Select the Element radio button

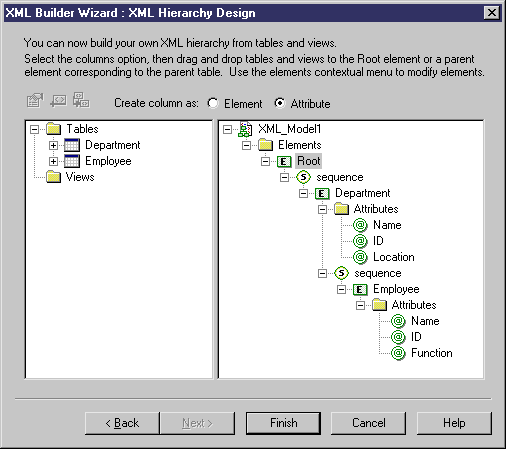tap(213, 103)
